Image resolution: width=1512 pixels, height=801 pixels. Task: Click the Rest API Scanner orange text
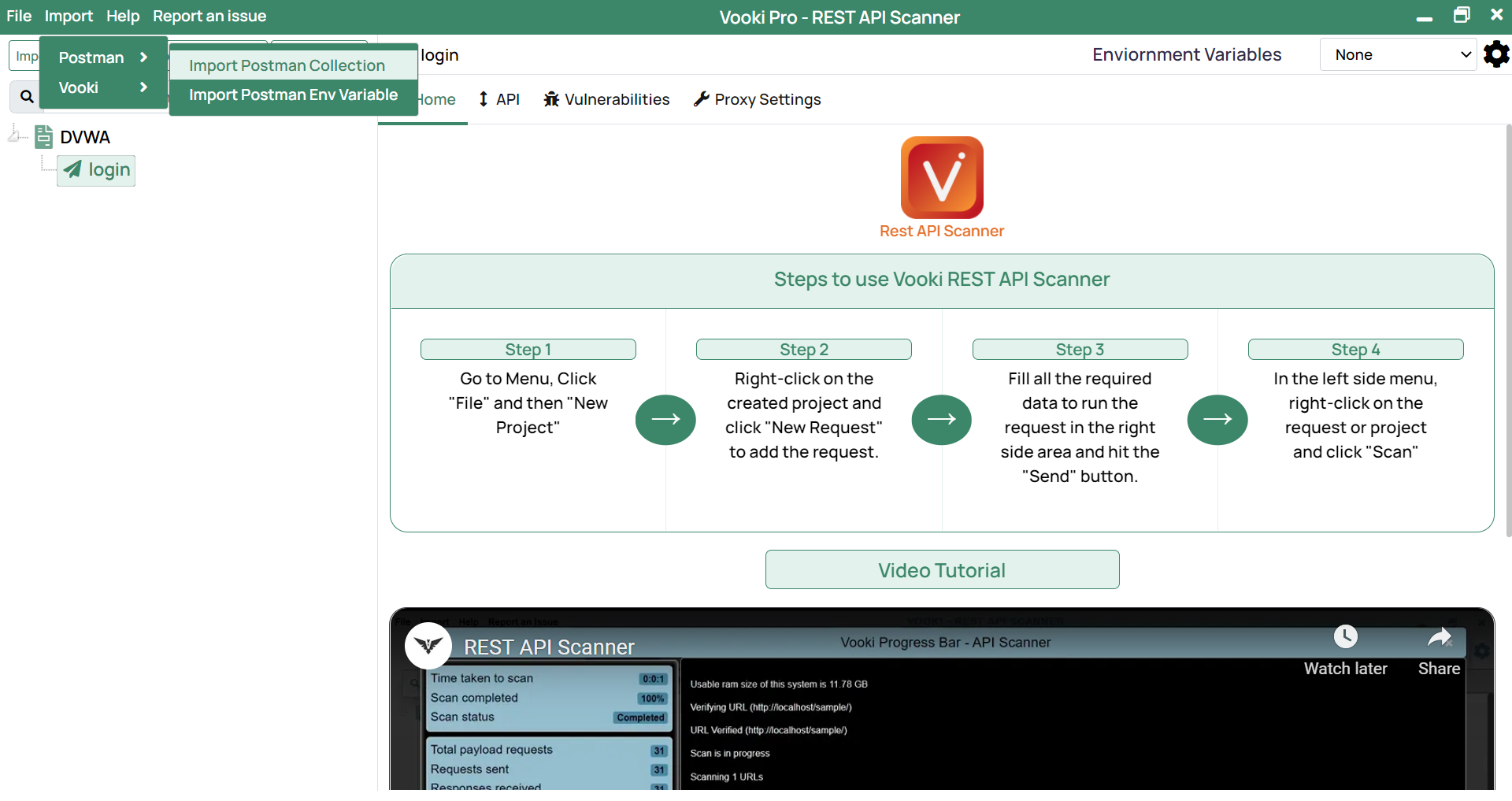[x=942, y=231]
